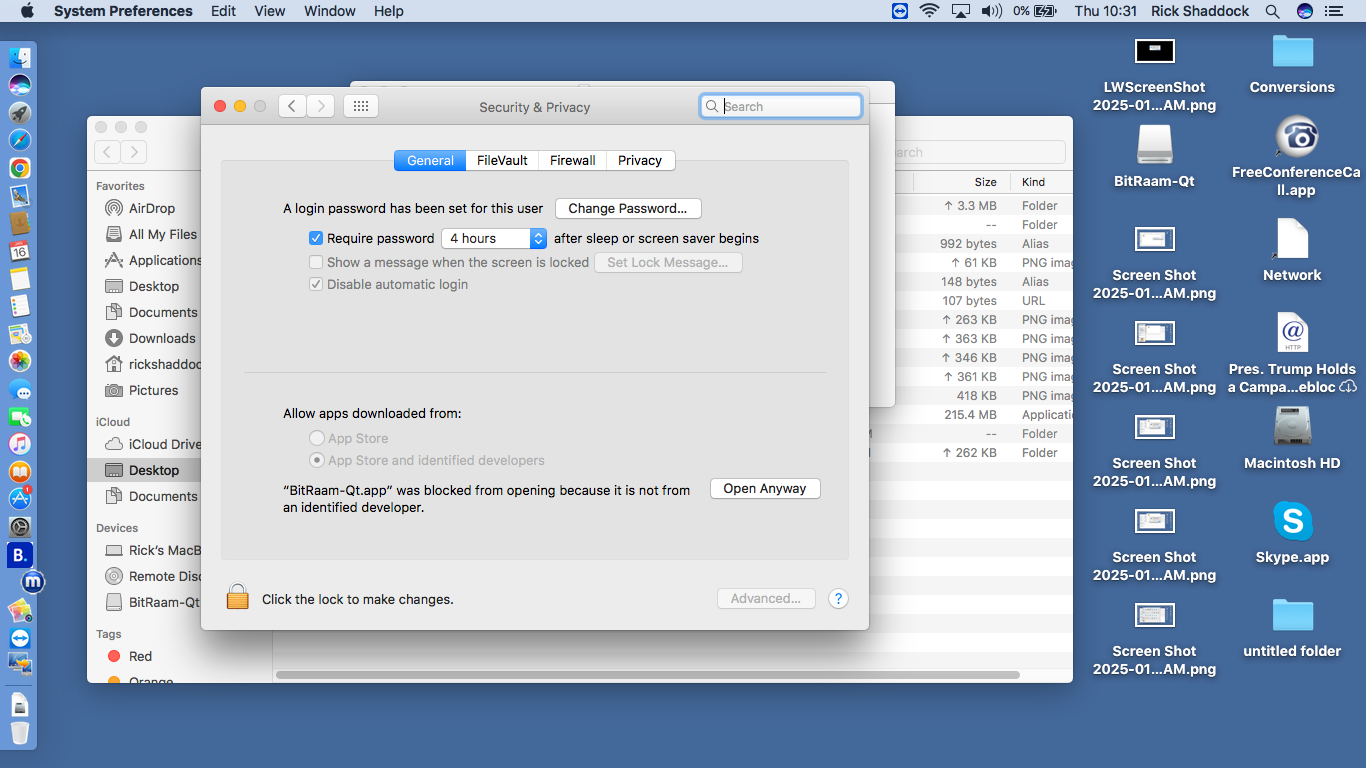Open the Calendar app in Dock
Image resolution: width=1366 pixels, height=768 pixels.
tap(20, 251)
